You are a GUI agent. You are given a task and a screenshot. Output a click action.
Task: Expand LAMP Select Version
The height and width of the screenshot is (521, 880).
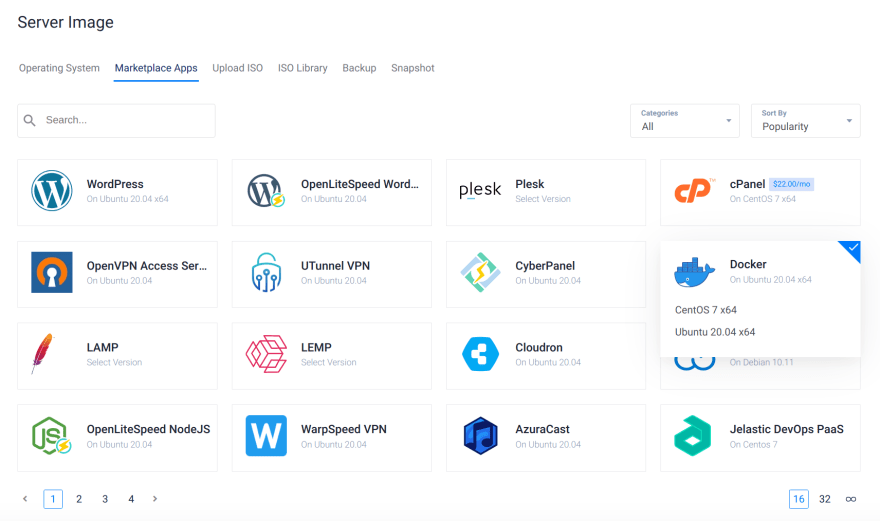coord(114,363)
